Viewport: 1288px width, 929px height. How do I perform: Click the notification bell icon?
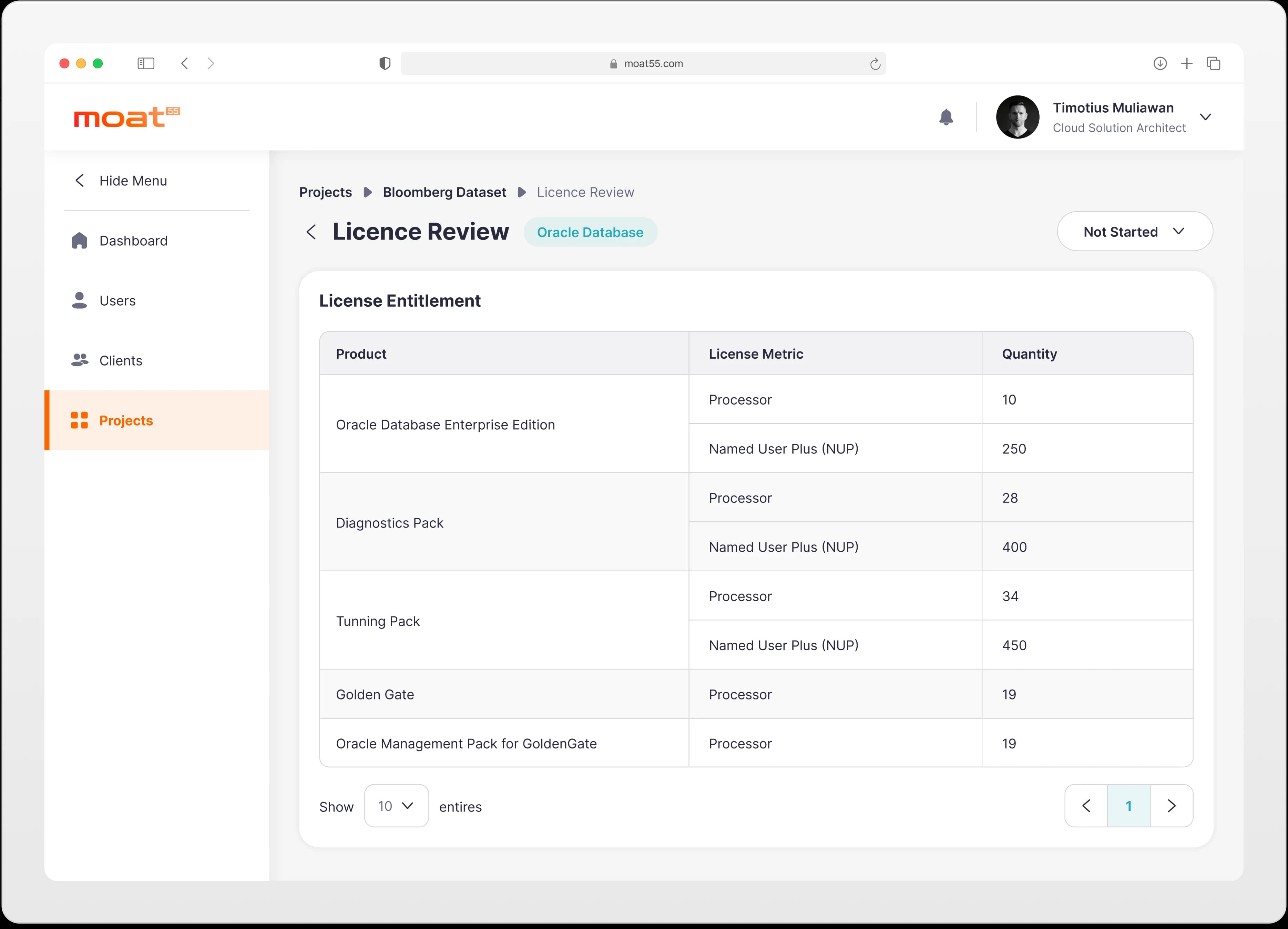click(945, 117)
